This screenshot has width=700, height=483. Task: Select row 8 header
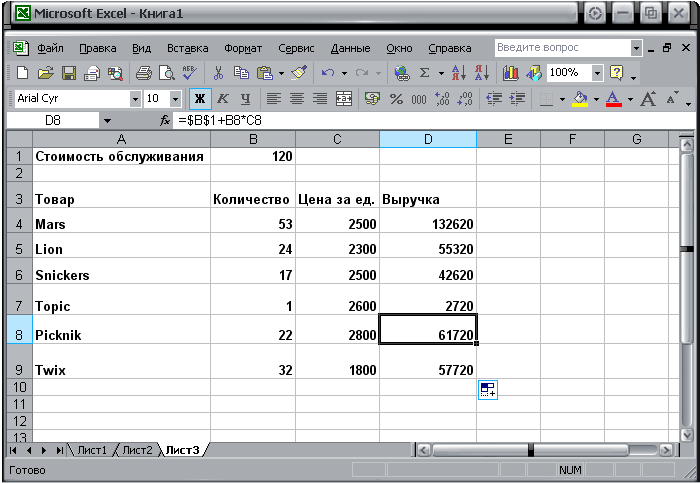tap(19, 329)
